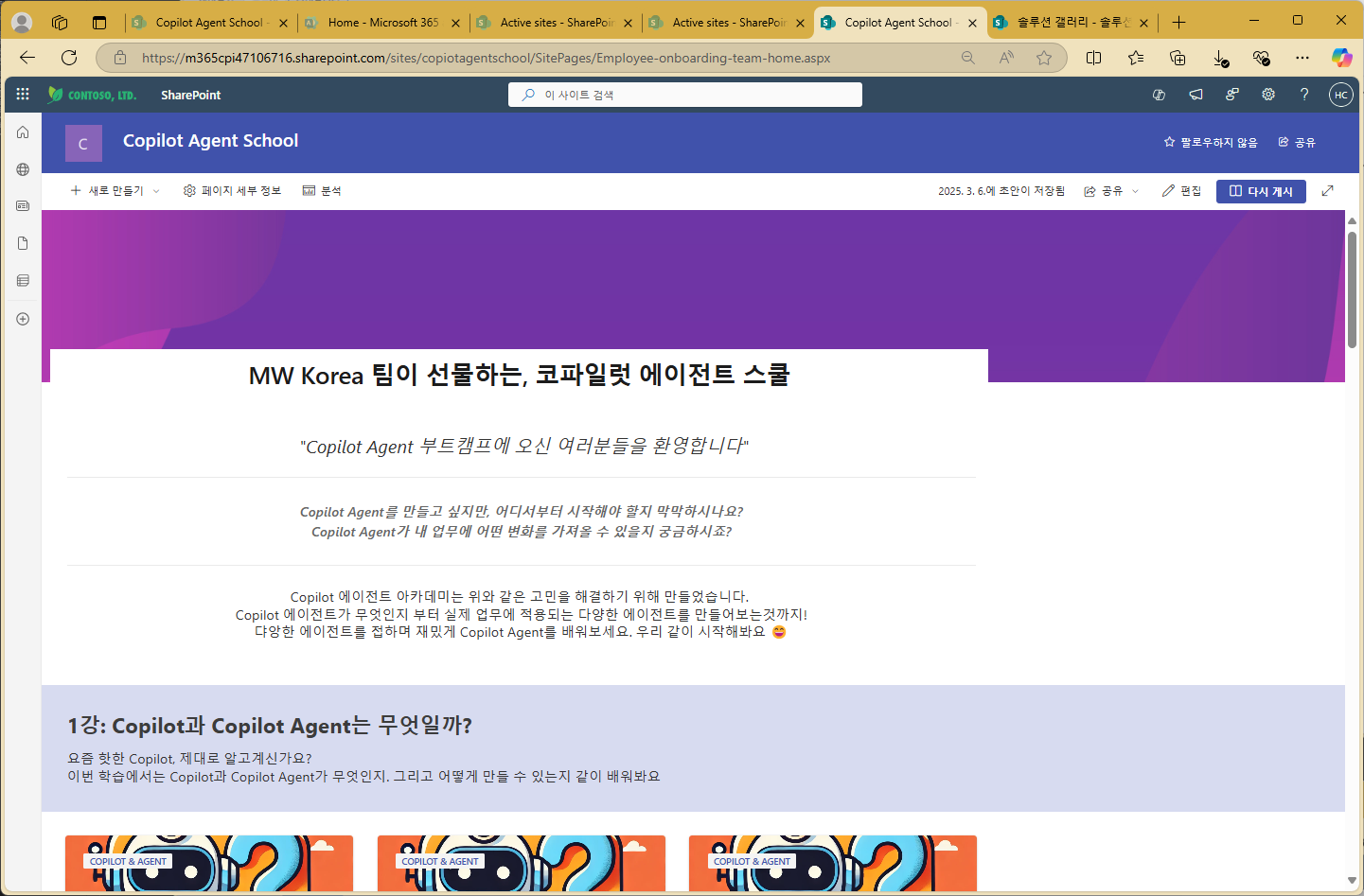Screen dimensions: 1364x896
Task: Open the Copilot icon in SharePoint header
Action: (x=1159, y=95)
